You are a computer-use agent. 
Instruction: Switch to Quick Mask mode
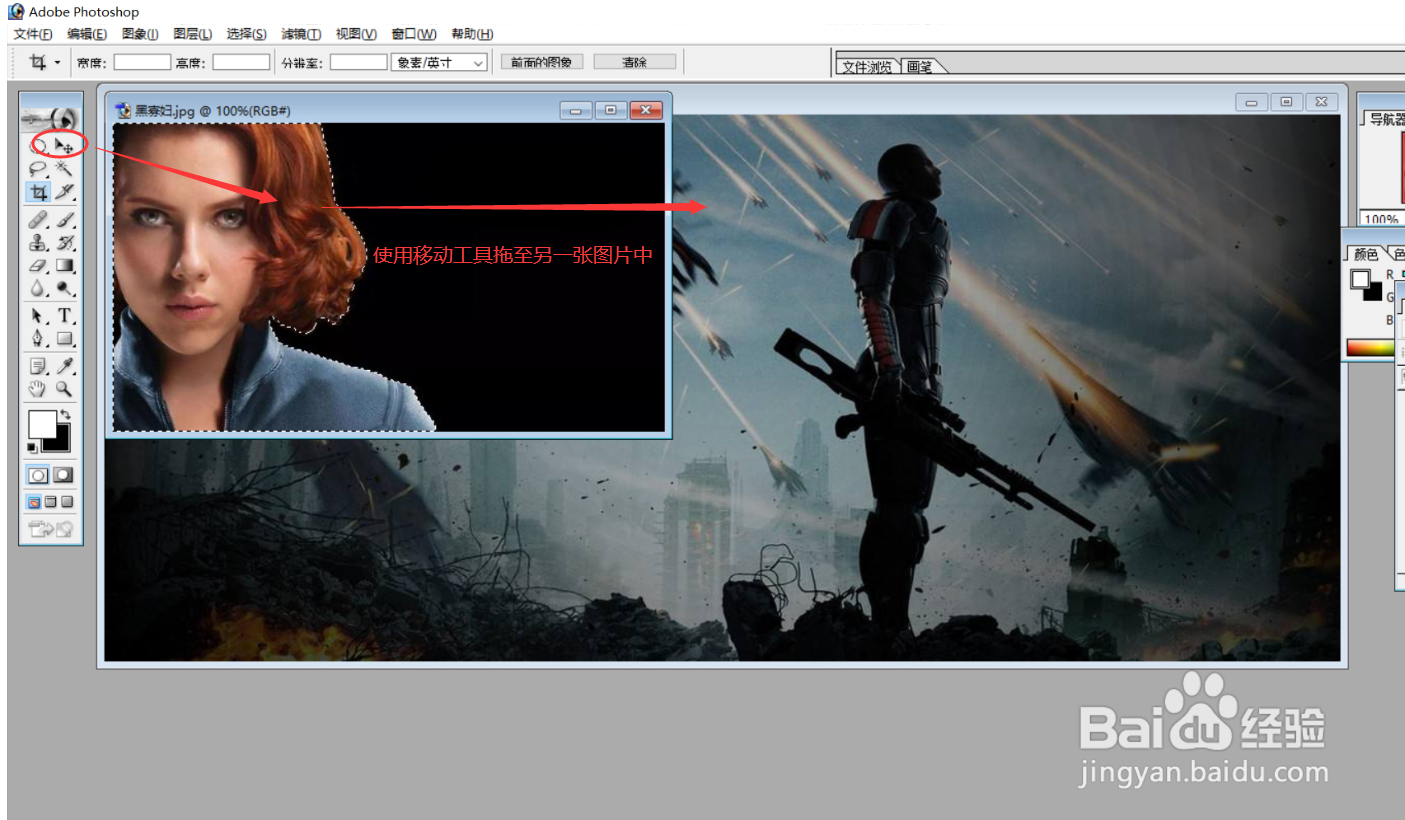point(63,475)
